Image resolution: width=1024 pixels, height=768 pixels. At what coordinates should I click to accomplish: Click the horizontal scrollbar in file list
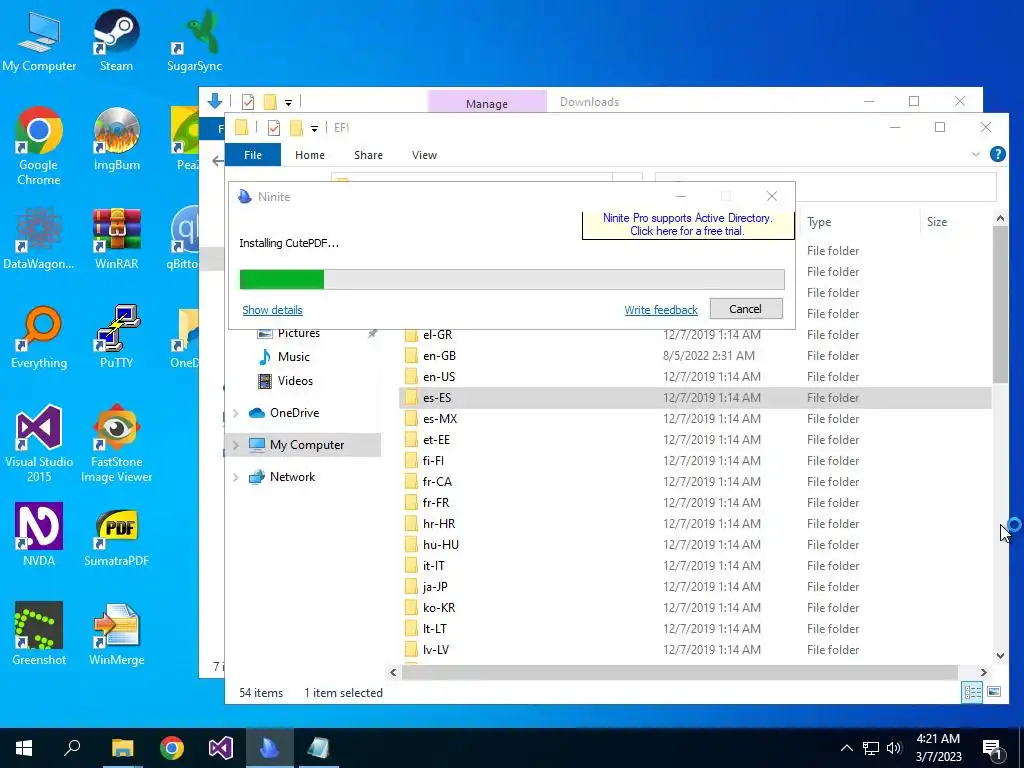point(679,672)
